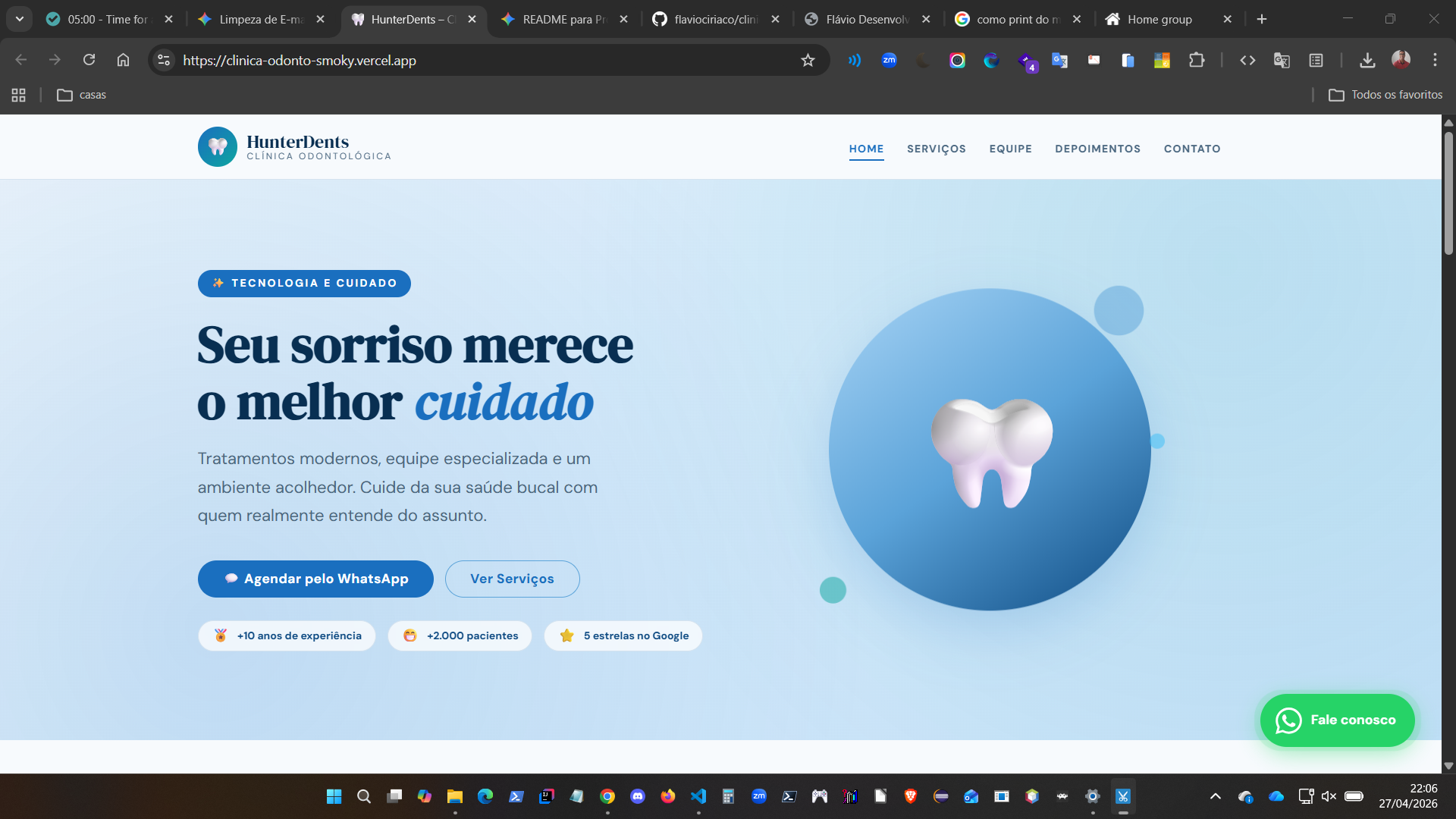Open the Chrome three-dot menu
Viewport: 1456px width, 819px height.
tap(1435, 60)
